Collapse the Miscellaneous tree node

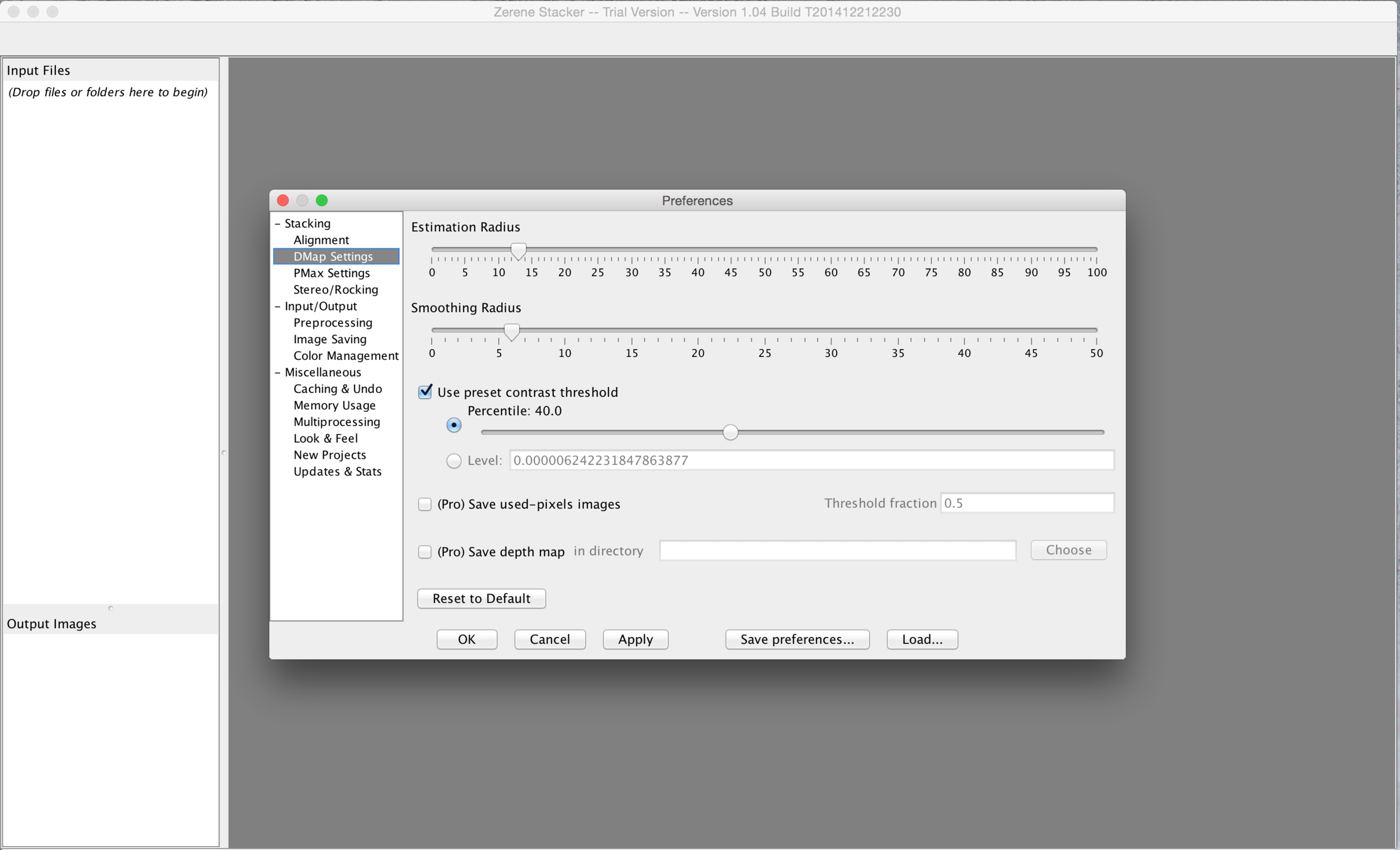pos(277,373)
